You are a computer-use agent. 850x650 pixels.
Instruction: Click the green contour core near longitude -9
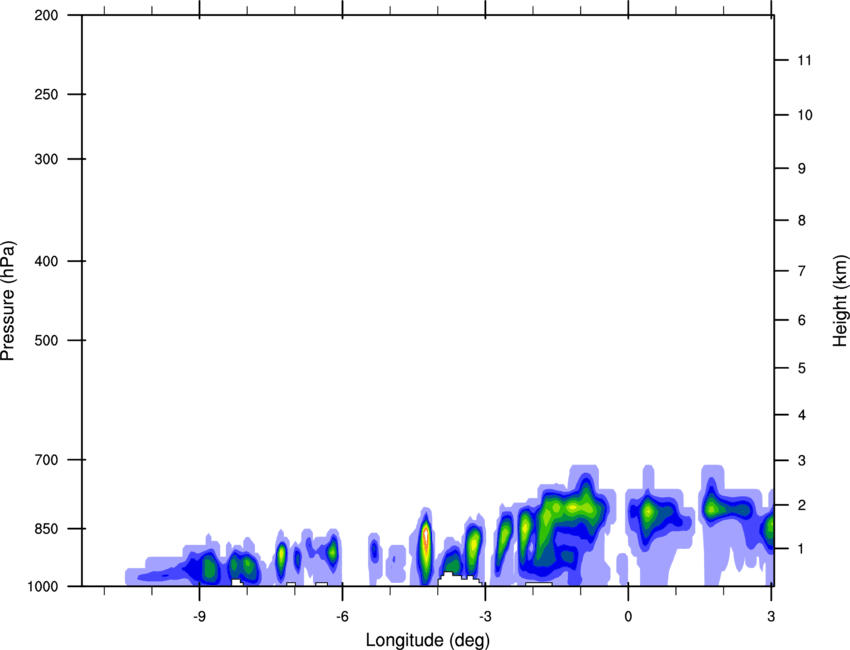(210, 568)
